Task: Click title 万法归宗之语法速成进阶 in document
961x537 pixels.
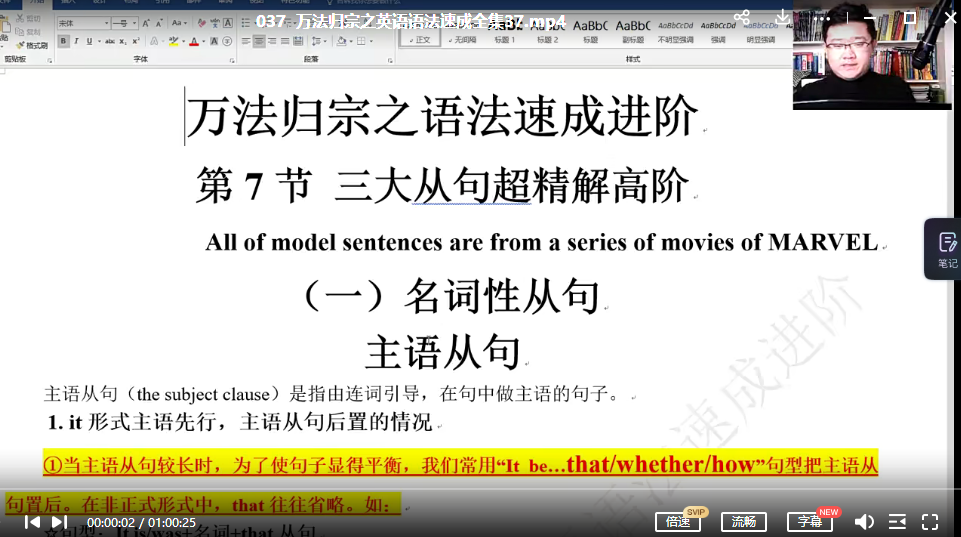Action: (443, 116)
